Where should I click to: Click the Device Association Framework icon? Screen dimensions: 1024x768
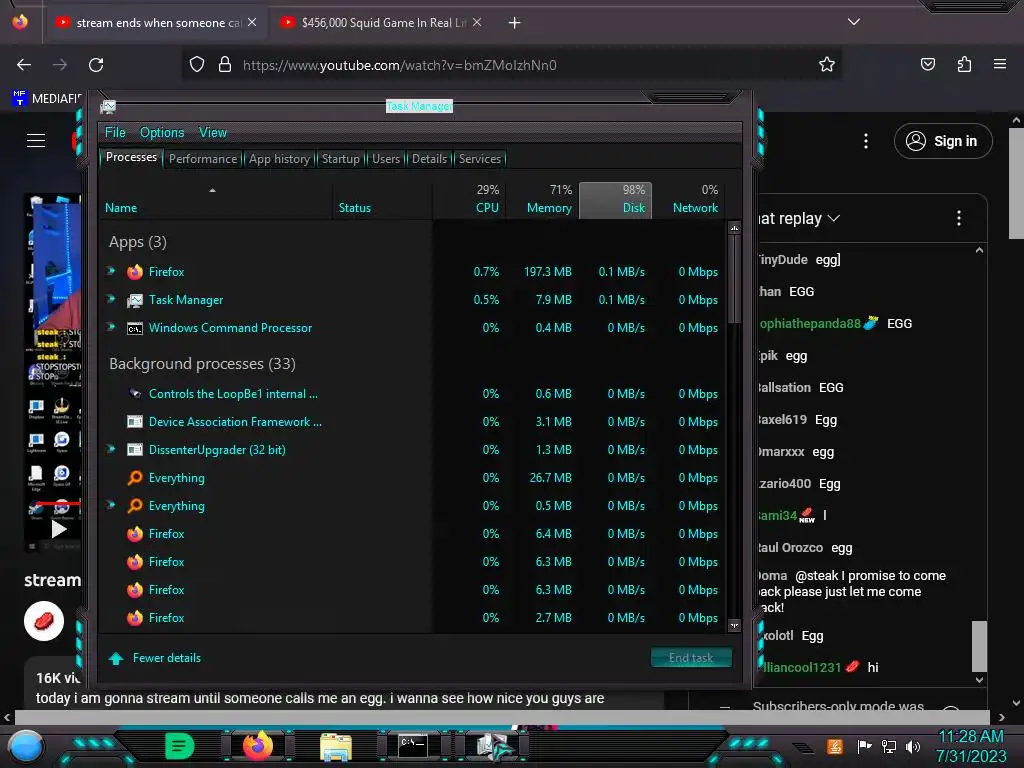pos(135,422)
